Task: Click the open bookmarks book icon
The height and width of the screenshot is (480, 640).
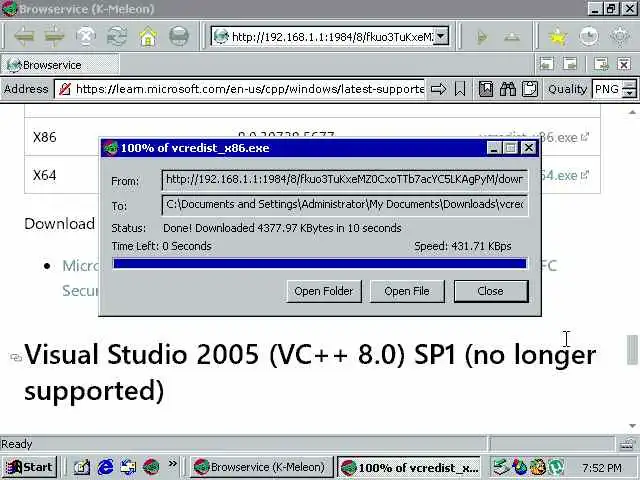Action: coord(486,89)
